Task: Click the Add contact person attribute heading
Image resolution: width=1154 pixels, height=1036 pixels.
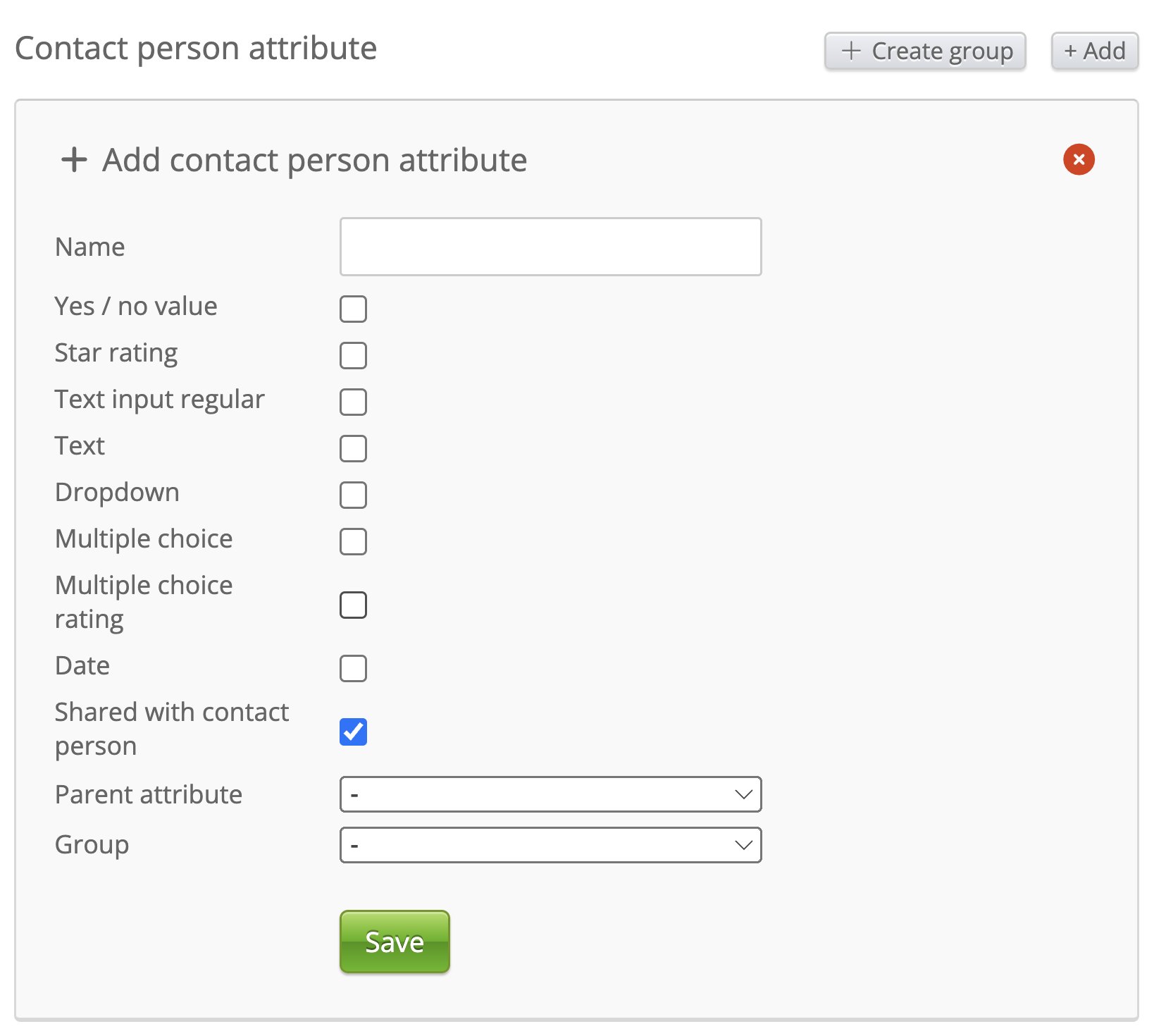Action: 314,160
